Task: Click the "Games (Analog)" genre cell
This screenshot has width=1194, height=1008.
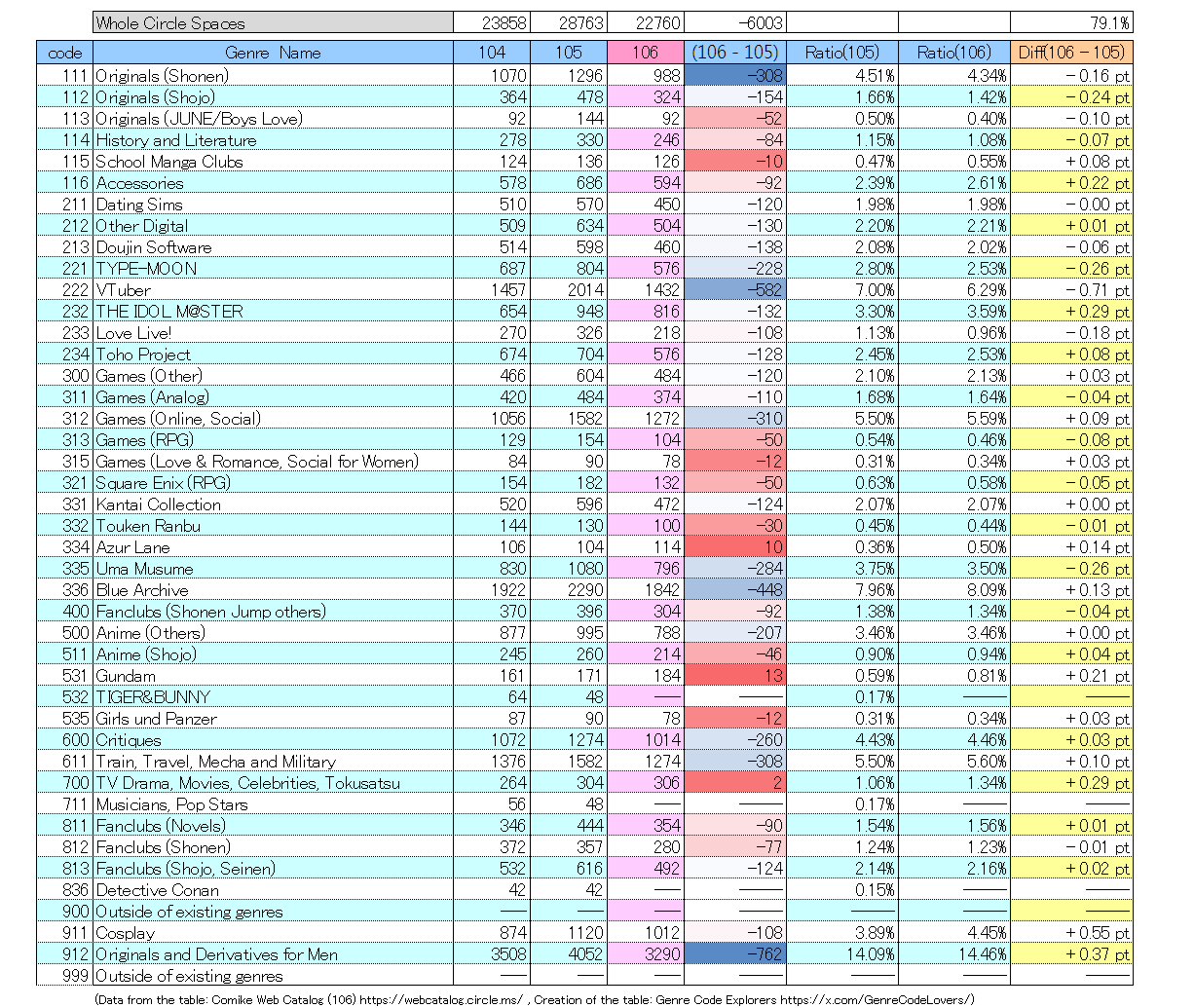Action: tap(273, 397)
